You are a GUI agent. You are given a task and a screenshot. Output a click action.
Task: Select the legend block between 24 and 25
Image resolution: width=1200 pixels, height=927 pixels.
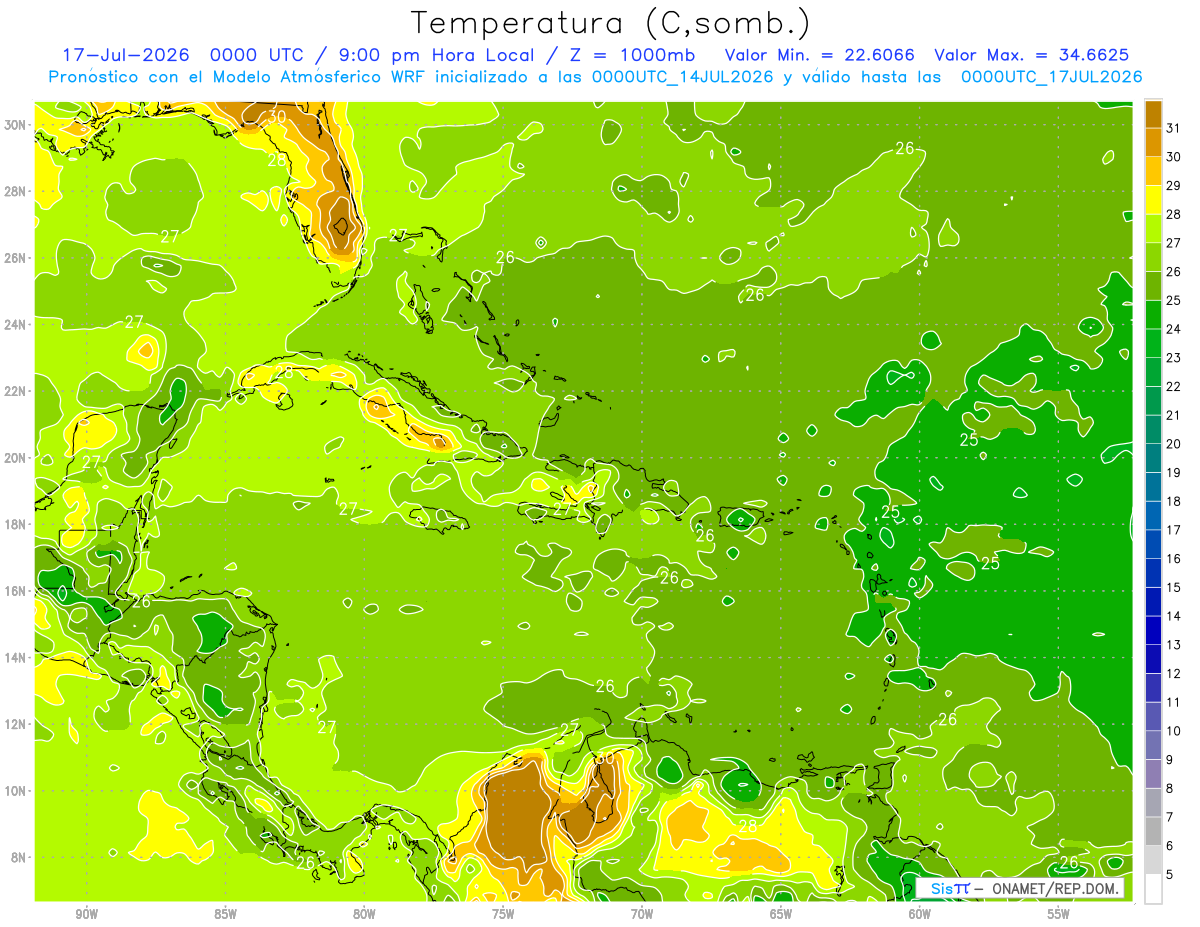1153,315
